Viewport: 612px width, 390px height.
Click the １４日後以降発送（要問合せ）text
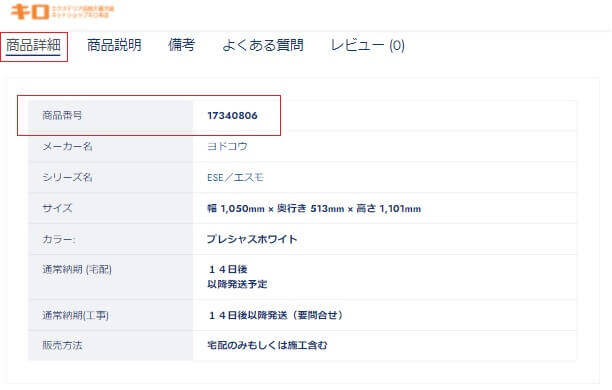276,315
